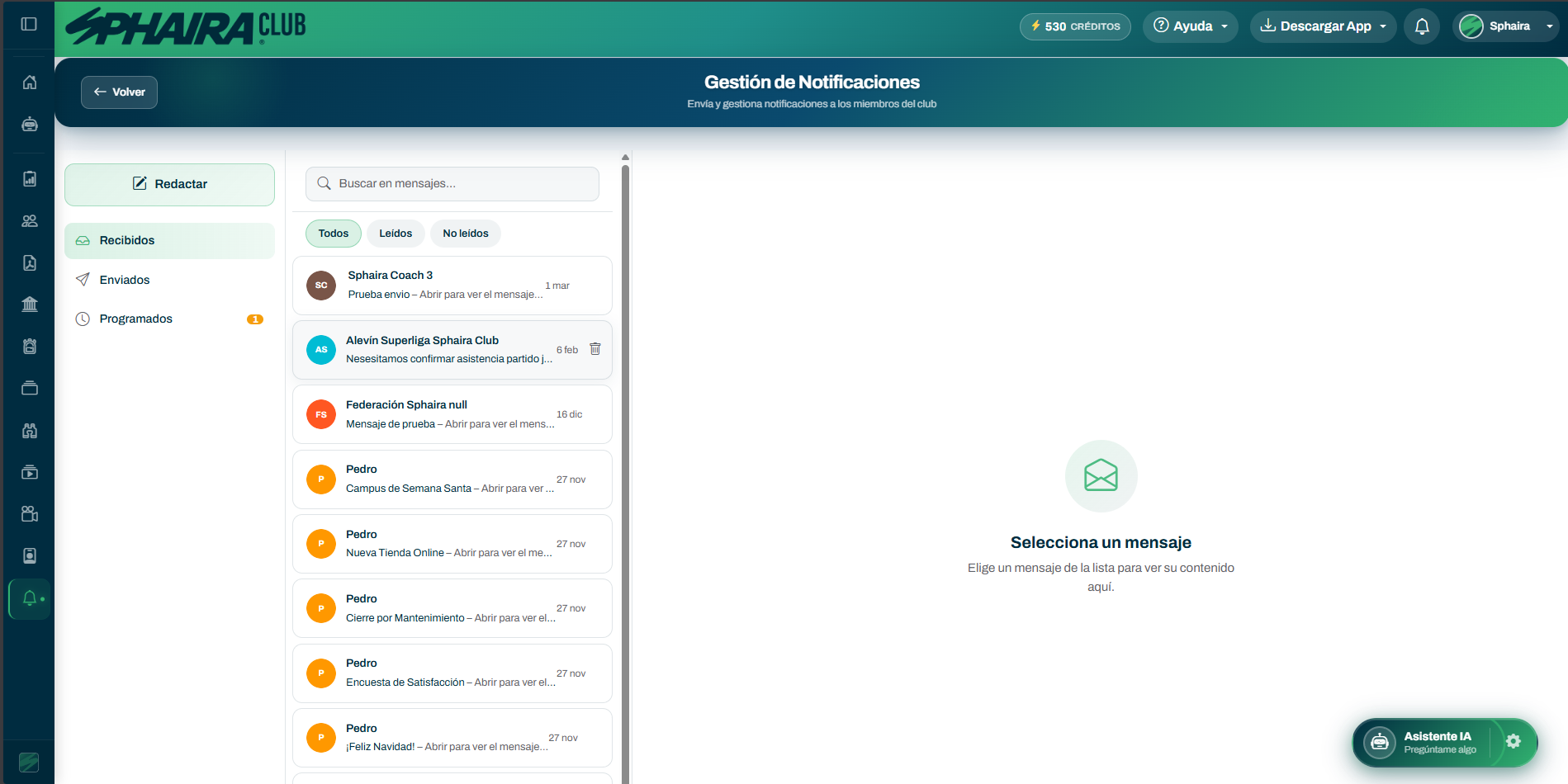Delete the Alevín Superliga message with trash icon
Screen dimensions: 1568x784
pyautogui.click(x=595, y=349)
